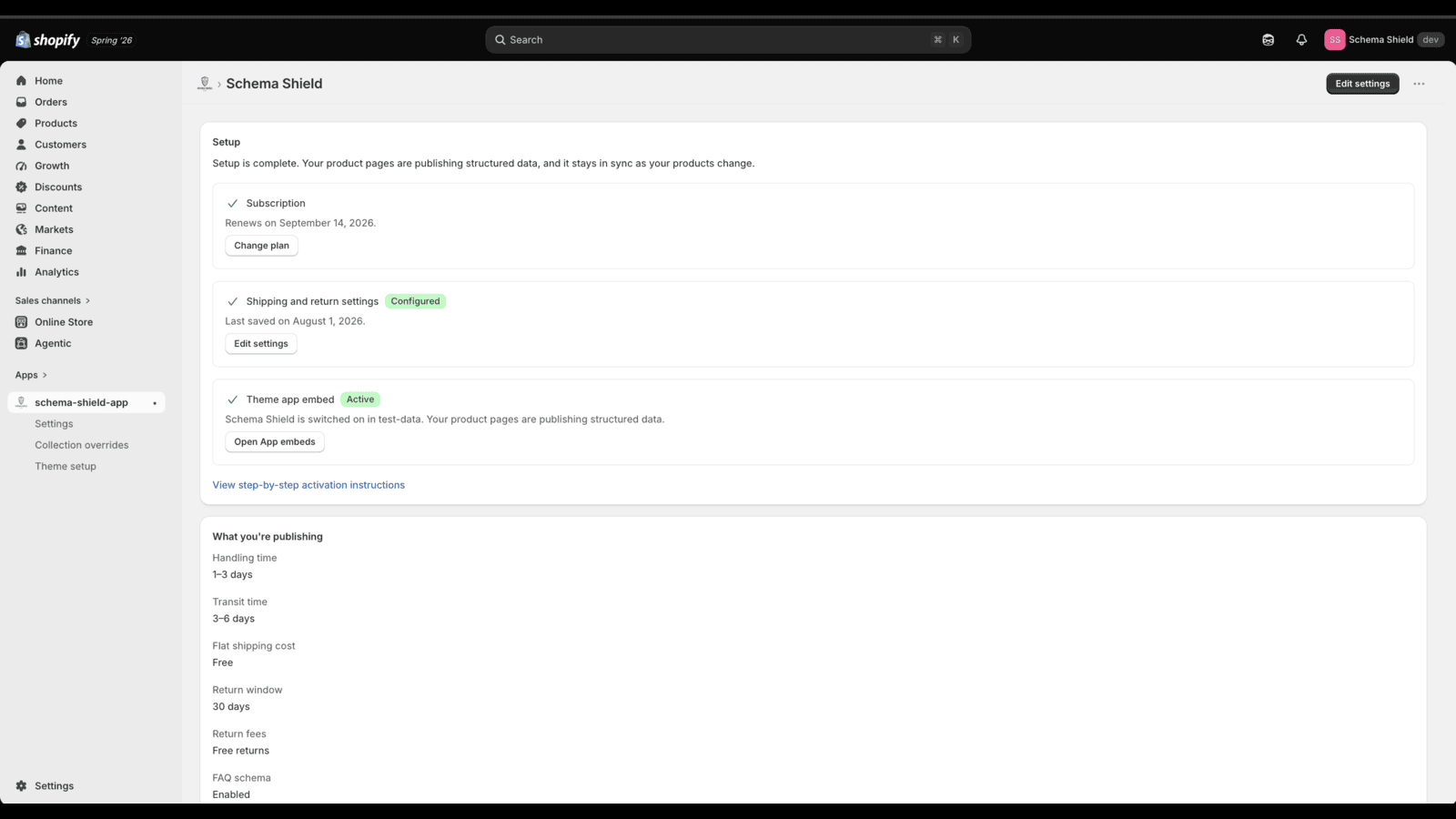Click the Active status badge
The height and width of the screenshot is (819, 1456).
360,399
